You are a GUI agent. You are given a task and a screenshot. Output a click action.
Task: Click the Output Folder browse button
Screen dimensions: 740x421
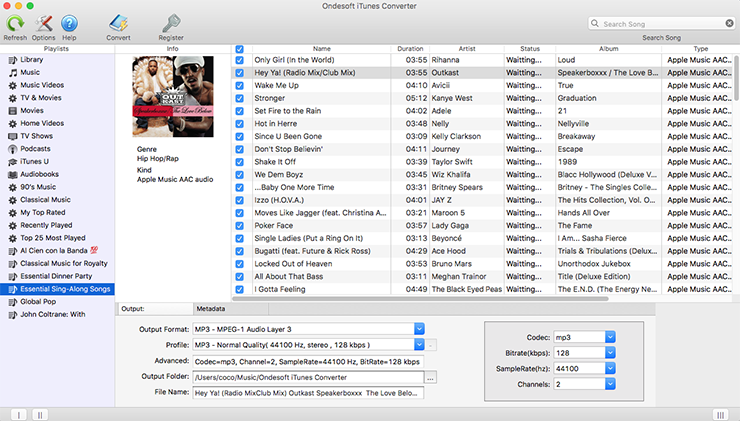click(431, 378)
